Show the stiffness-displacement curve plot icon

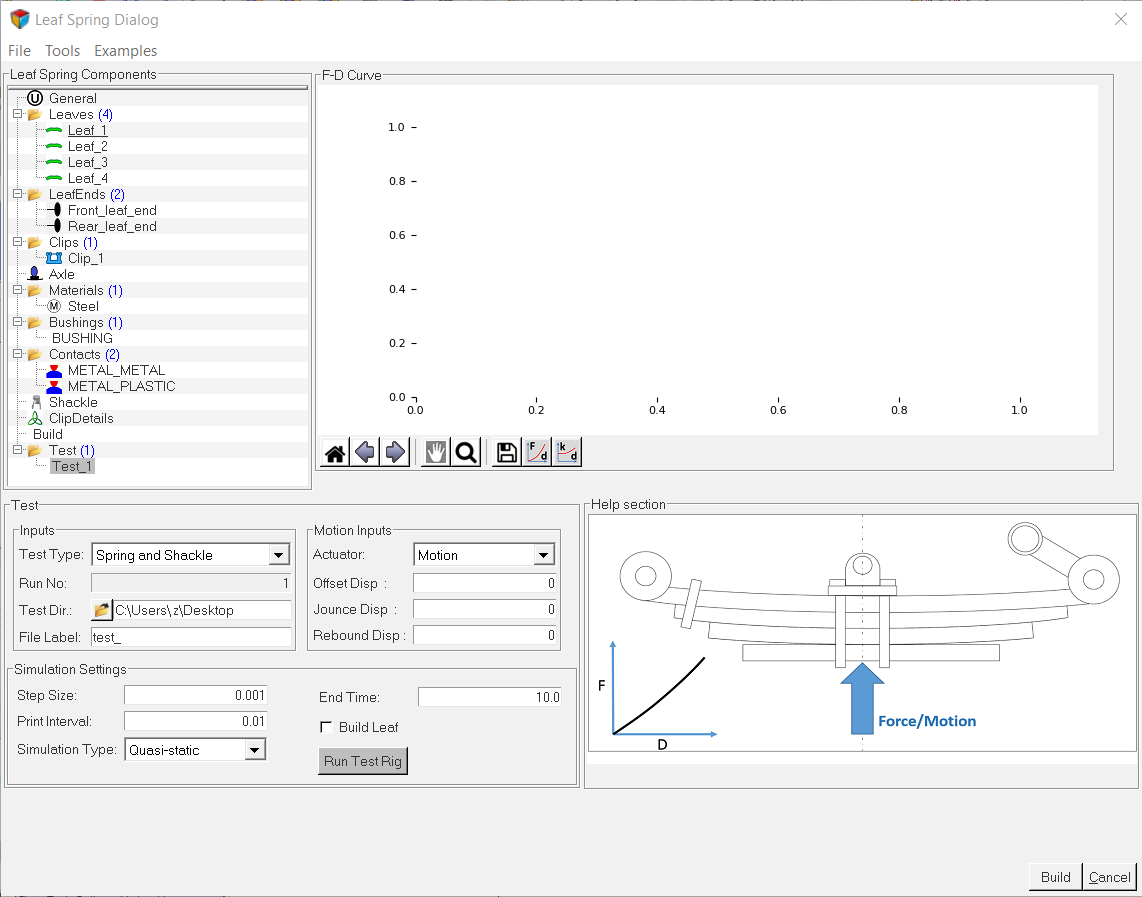pyautogui.click(x=567, y=453)
